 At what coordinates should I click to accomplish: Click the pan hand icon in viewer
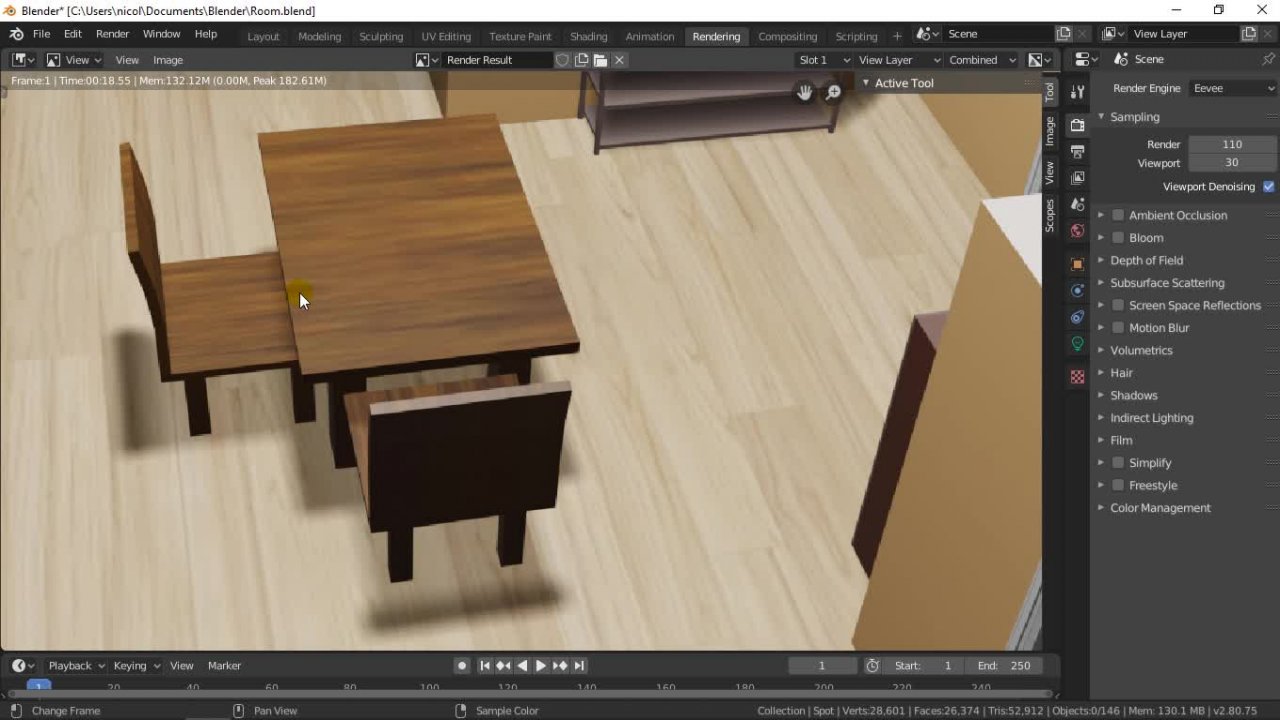(x=805, y=93)
